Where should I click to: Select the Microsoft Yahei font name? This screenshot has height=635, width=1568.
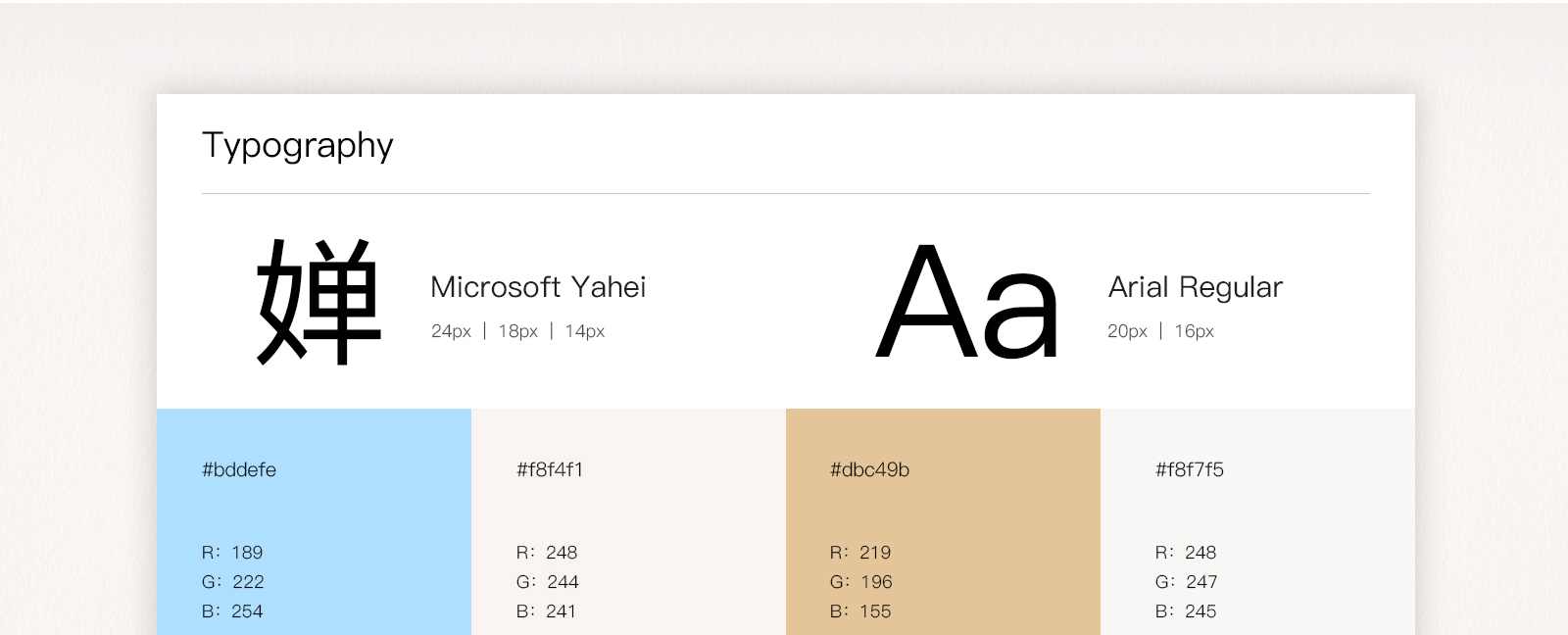[x=538, y=287]
